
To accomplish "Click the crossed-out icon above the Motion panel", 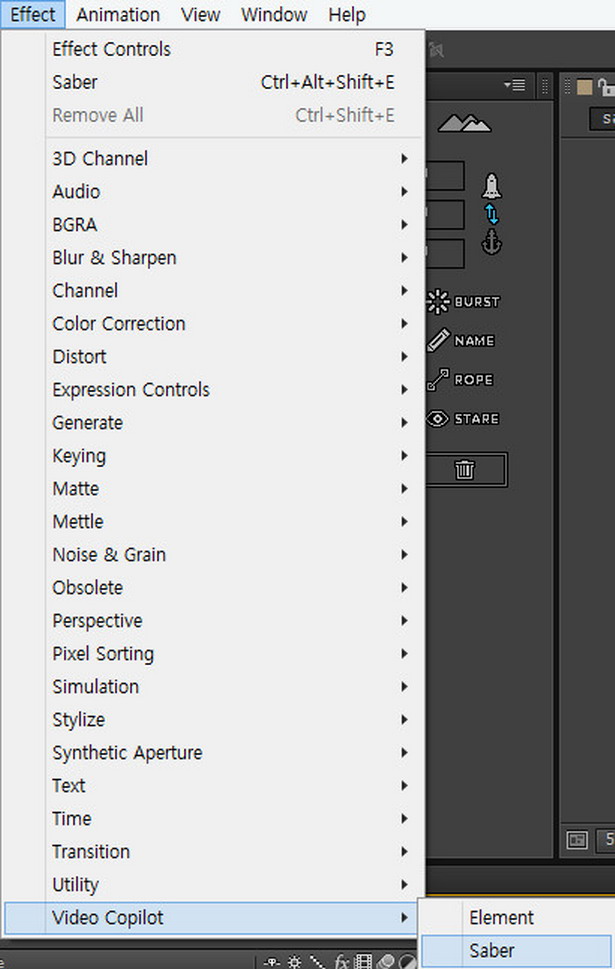I will tap(436, 49).
